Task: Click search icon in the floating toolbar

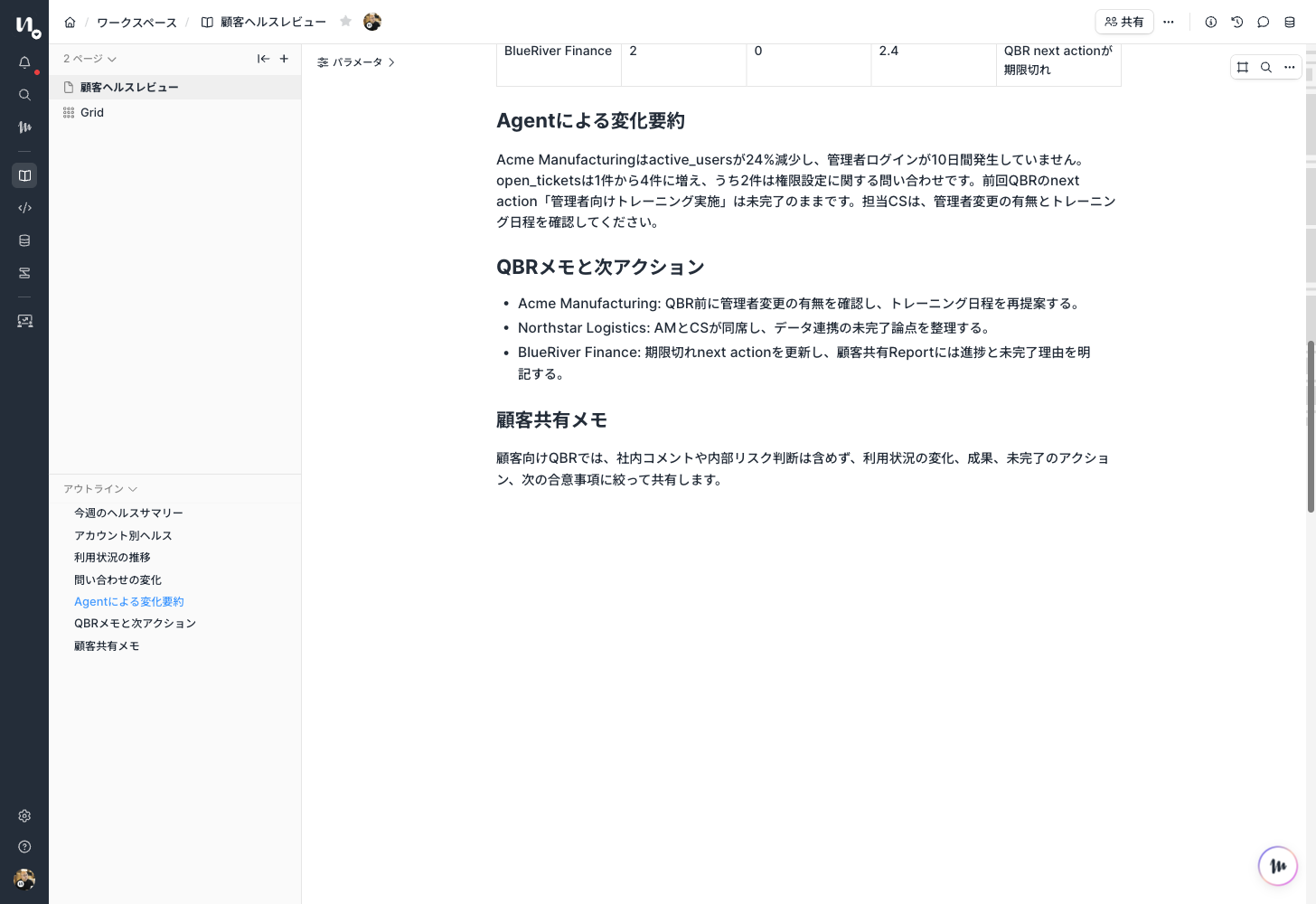Action: pos(1266,67)
